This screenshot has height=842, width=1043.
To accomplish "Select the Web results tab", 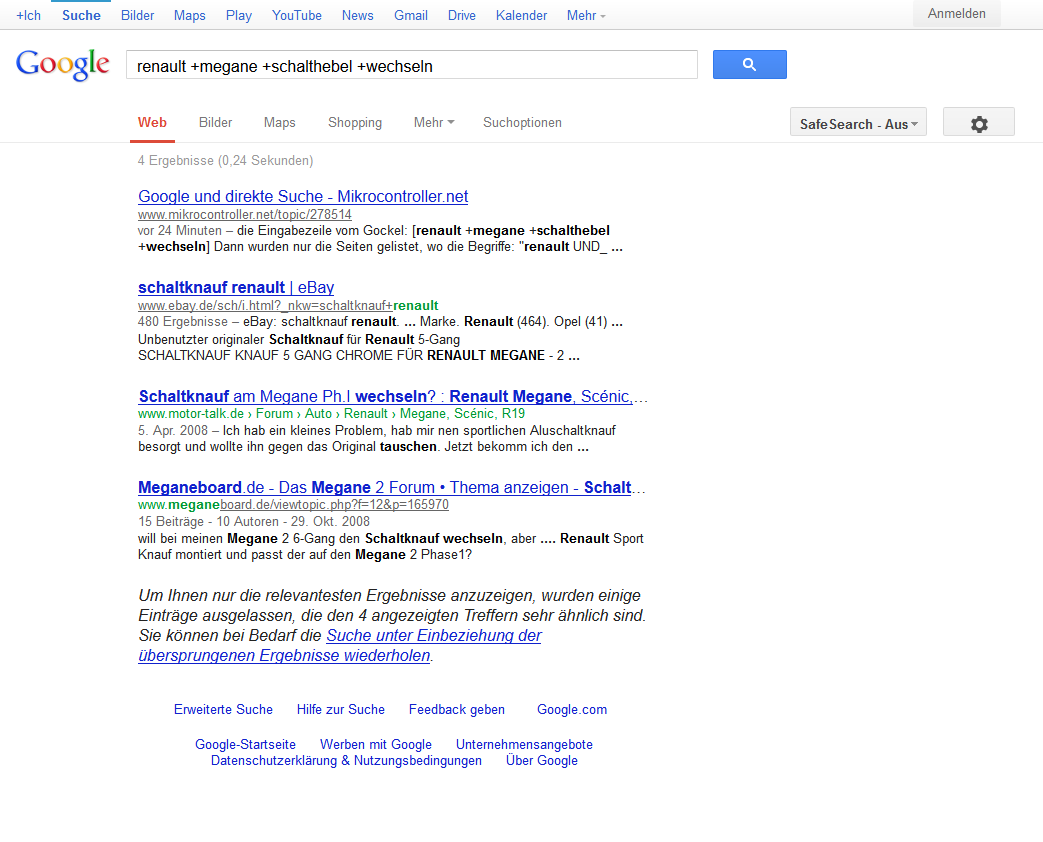I will 152,122.
